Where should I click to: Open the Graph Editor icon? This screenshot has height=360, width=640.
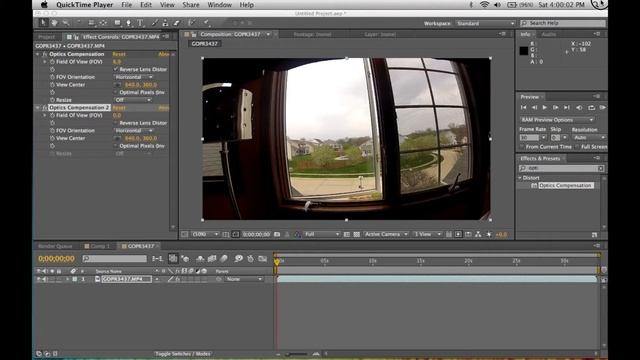coord(262,258)
